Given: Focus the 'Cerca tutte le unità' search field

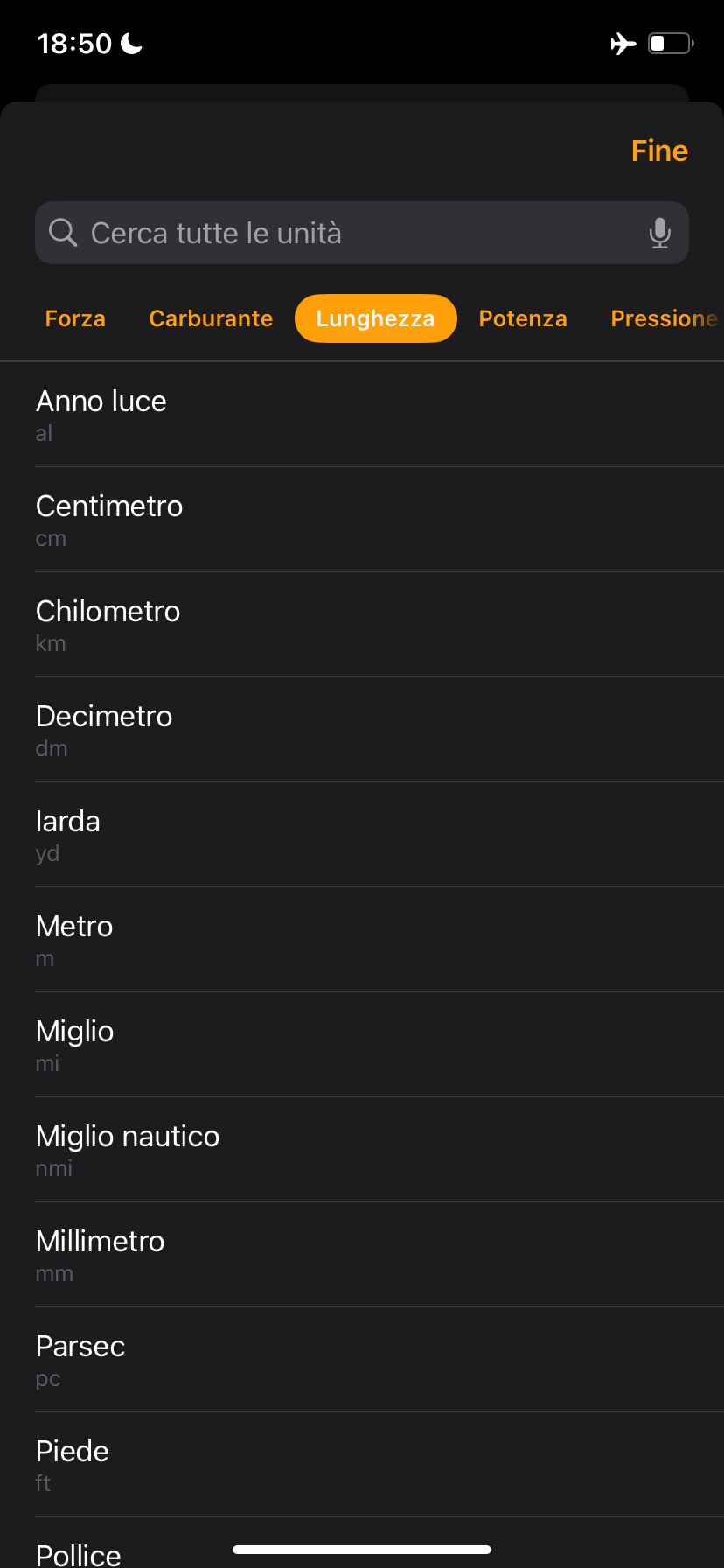Looking at the screenshot, I should coord(350,233).
